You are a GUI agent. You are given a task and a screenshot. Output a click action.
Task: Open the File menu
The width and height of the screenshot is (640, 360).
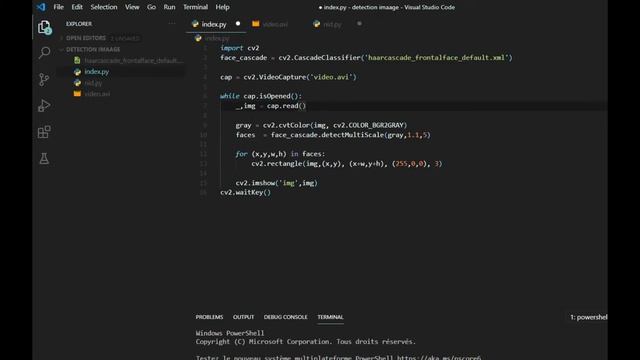[x=58, y=7]
